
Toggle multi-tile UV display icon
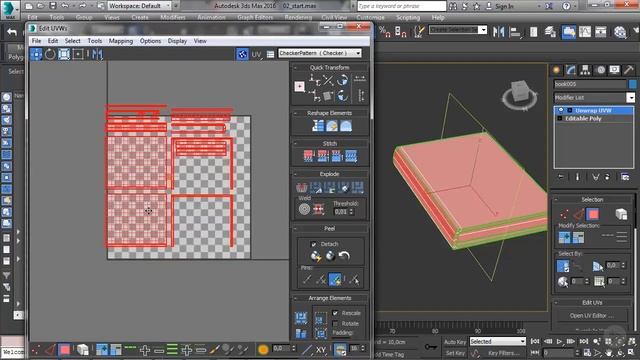tap(242, 54)
